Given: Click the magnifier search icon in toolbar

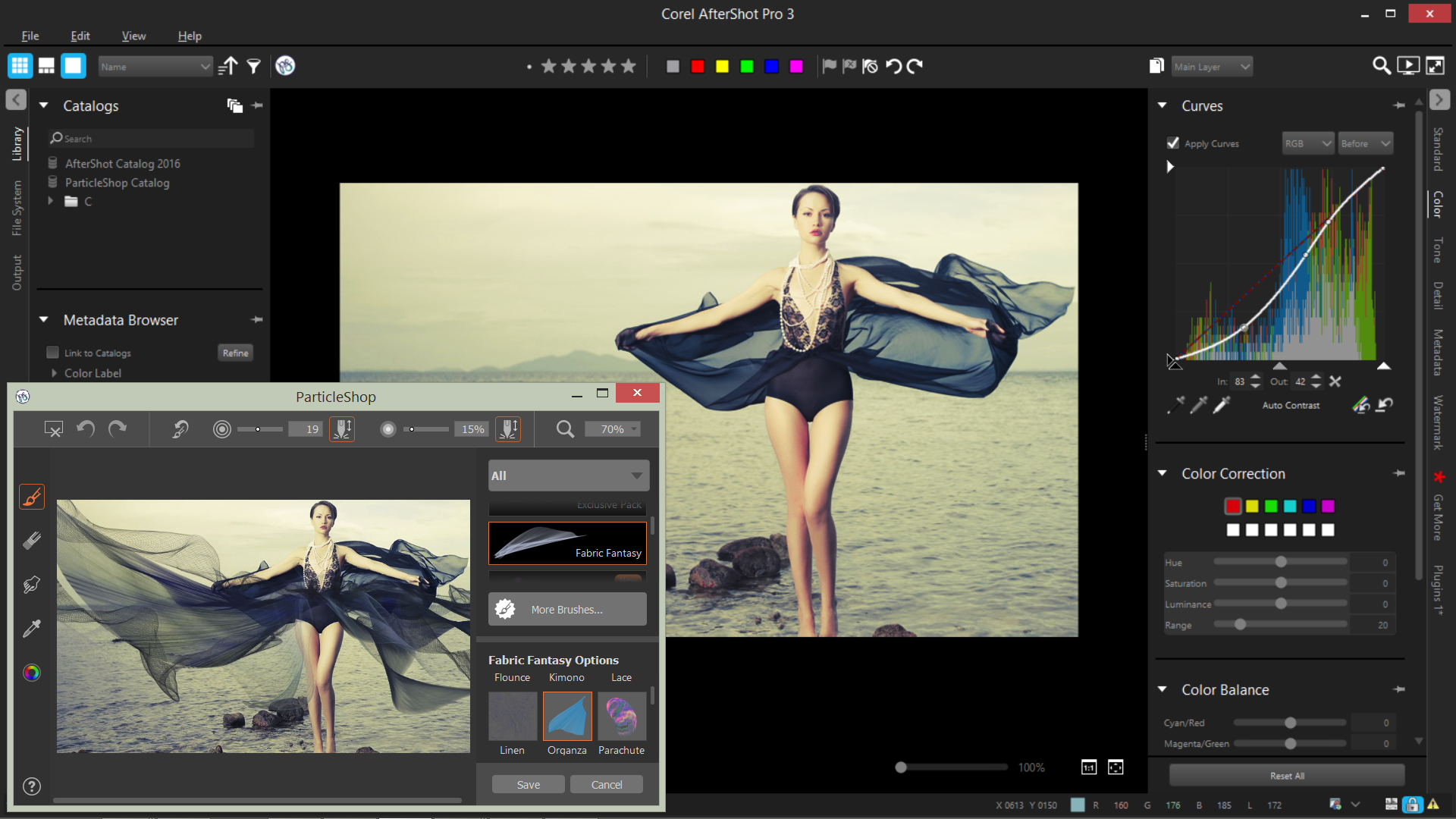Looking at the screenshot, I should [x=1381, y=66].
